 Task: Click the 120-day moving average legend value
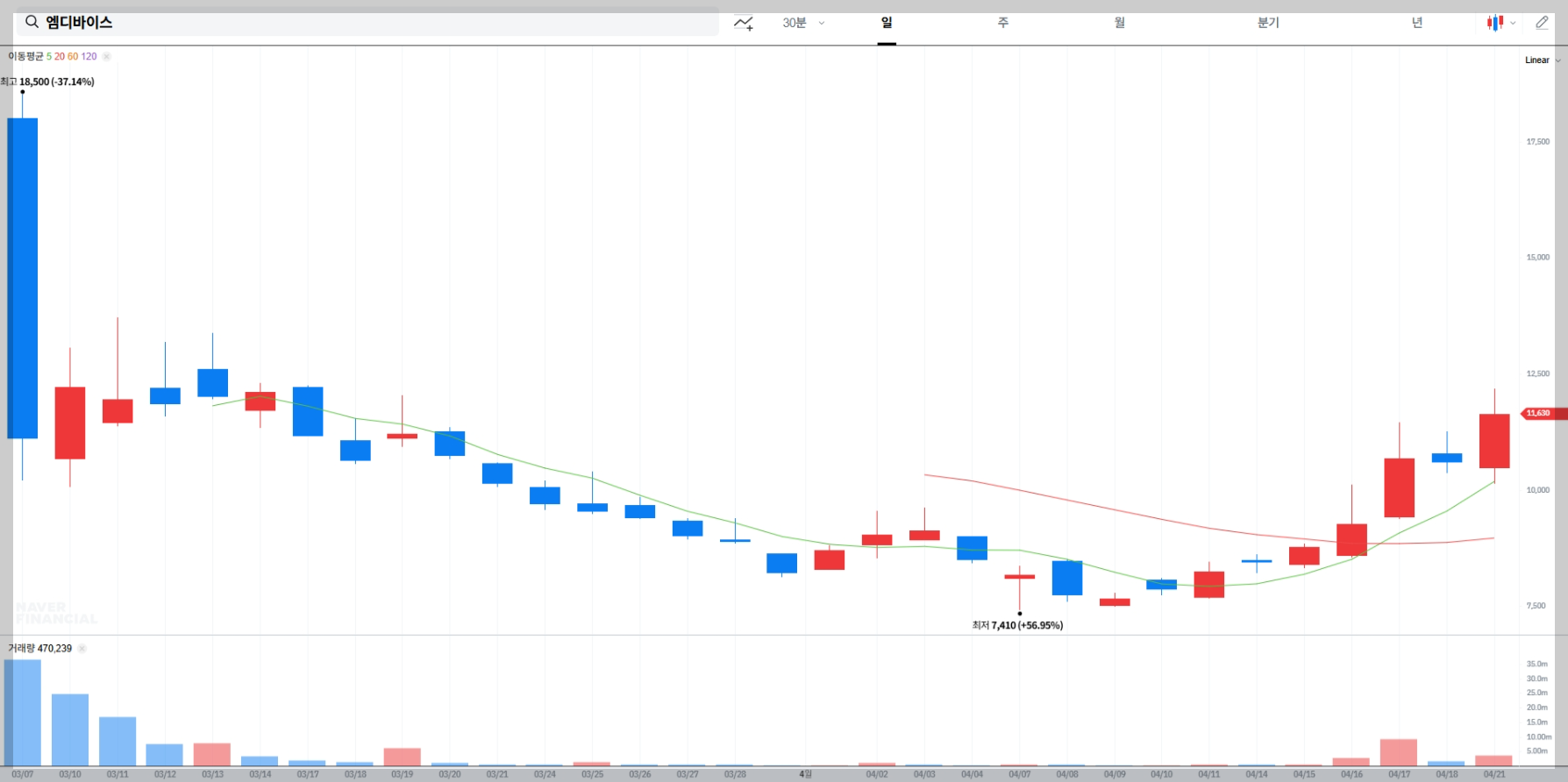[x=89, y=56]
